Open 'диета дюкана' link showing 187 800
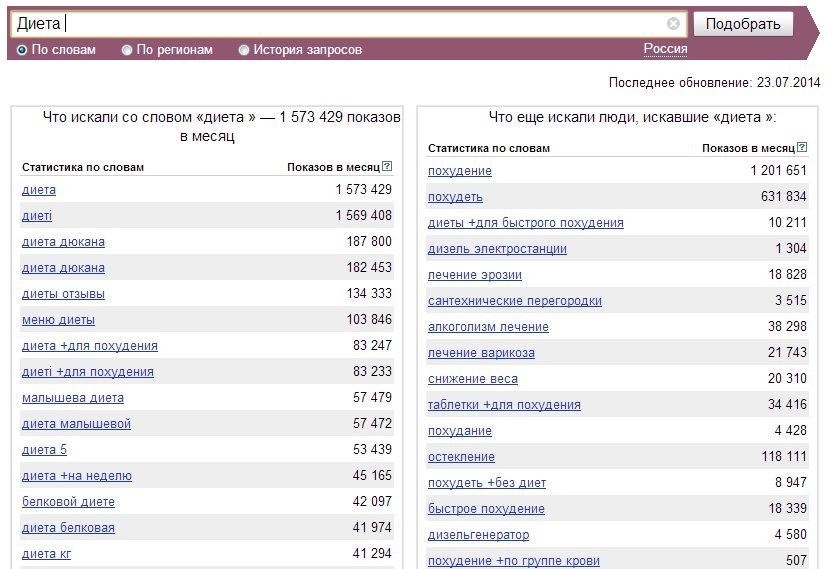835x569 pixels. [63, 242]
